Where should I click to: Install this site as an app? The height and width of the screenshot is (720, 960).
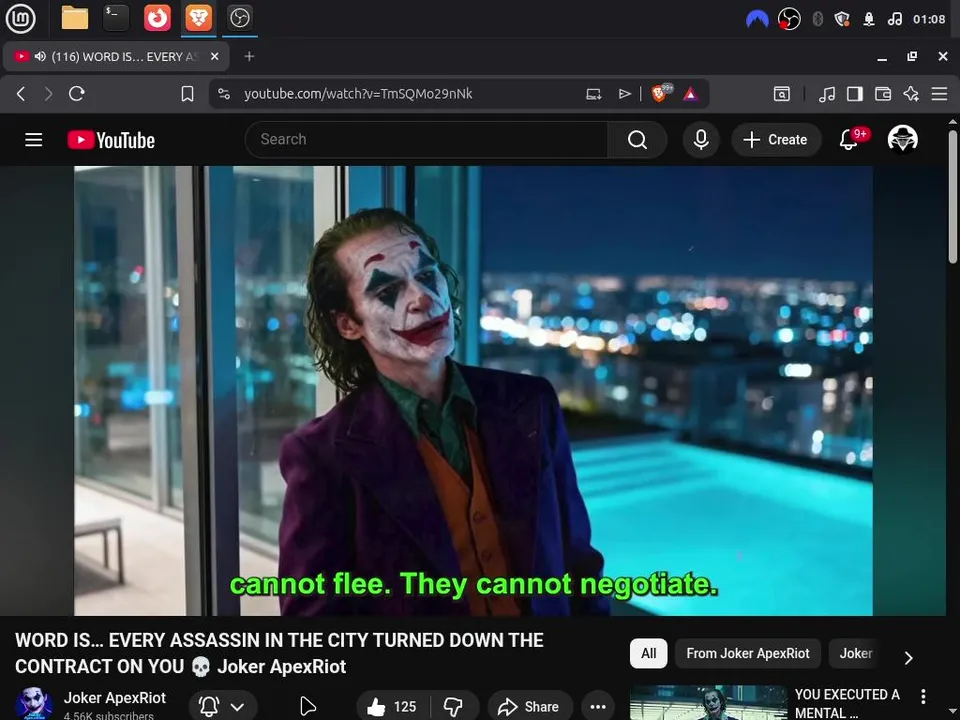coord(593,94)
